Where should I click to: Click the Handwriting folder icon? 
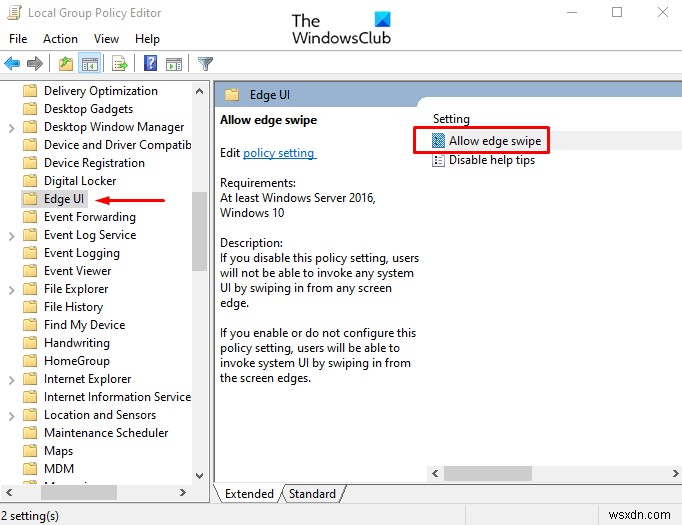coord(30,343)
